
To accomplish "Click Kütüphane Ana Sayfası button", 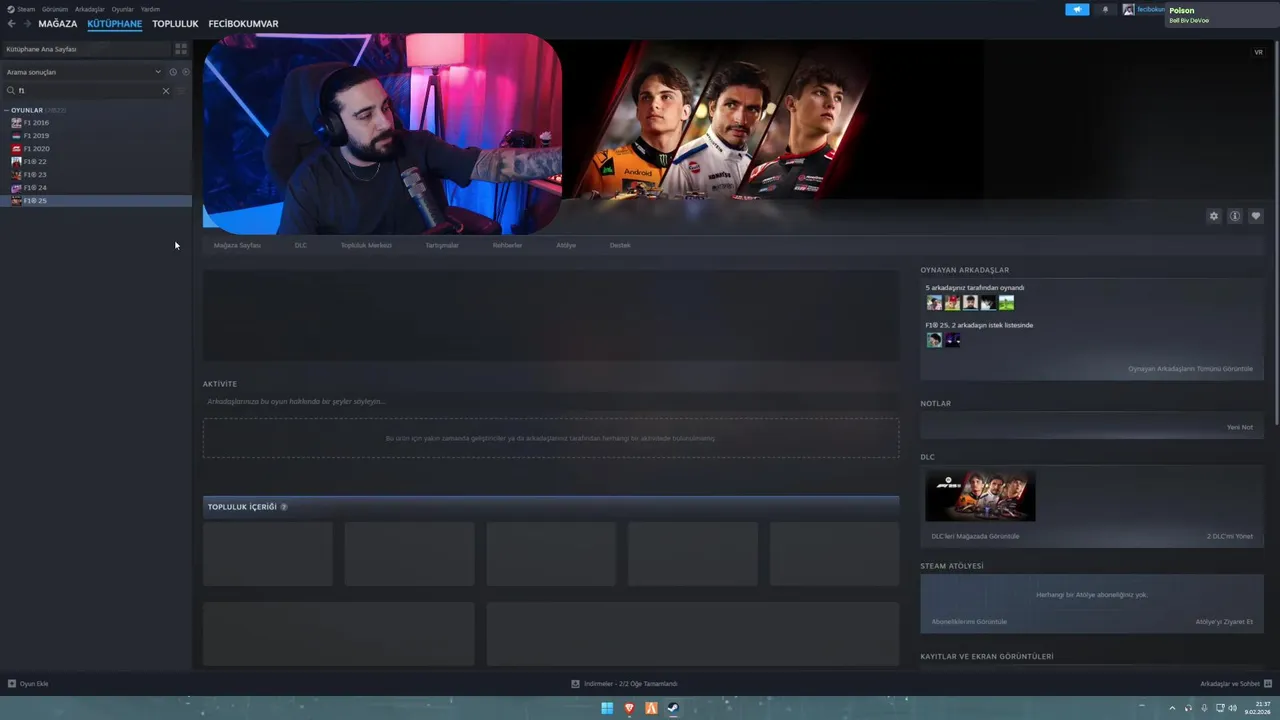I will [85, 48].
